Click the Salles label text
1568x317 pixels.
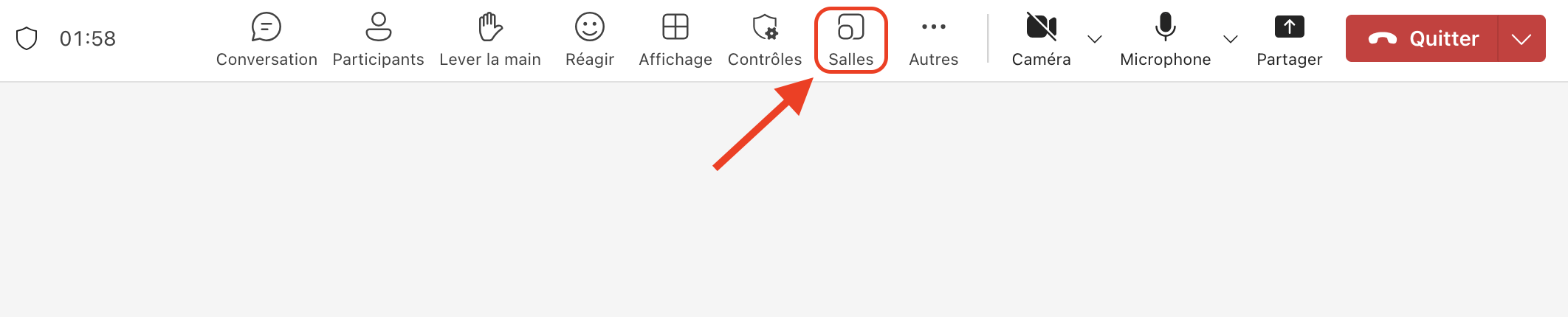[851, 59]
